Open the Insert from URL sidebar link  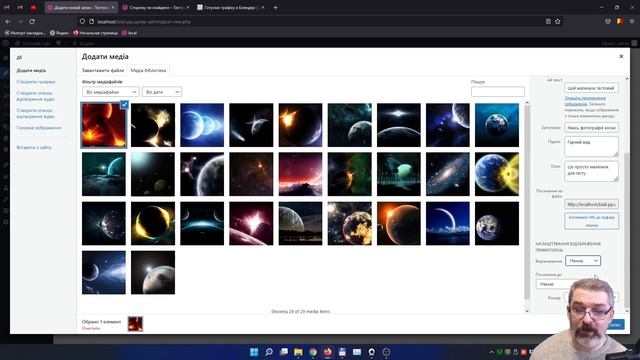click(x=34, y=147)
